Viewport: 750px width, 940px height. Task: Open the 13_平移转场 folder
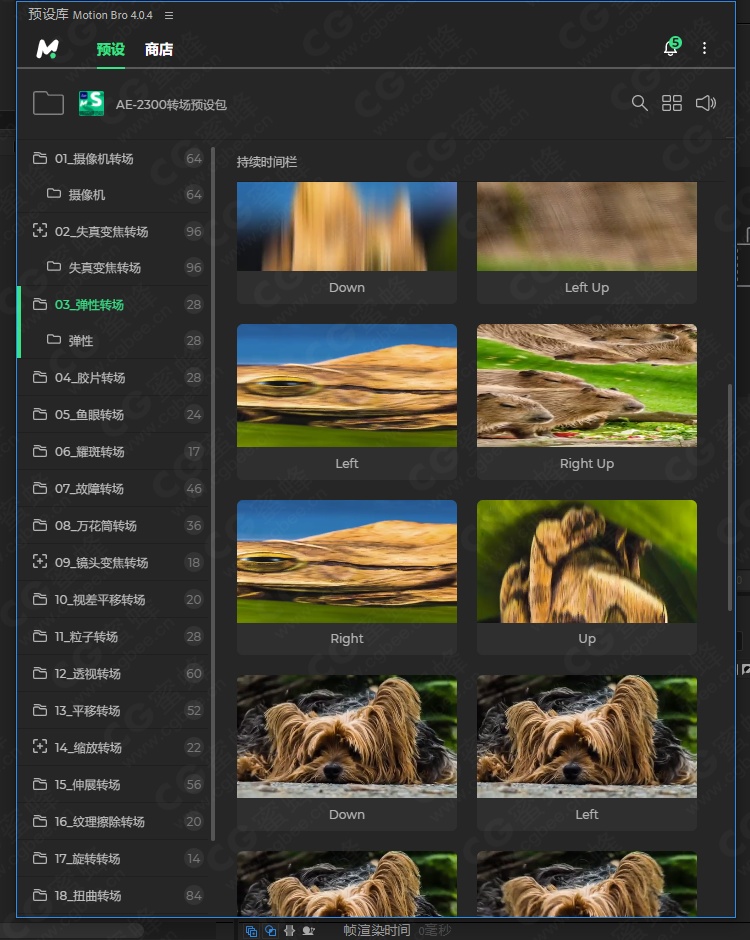(114, 710)
